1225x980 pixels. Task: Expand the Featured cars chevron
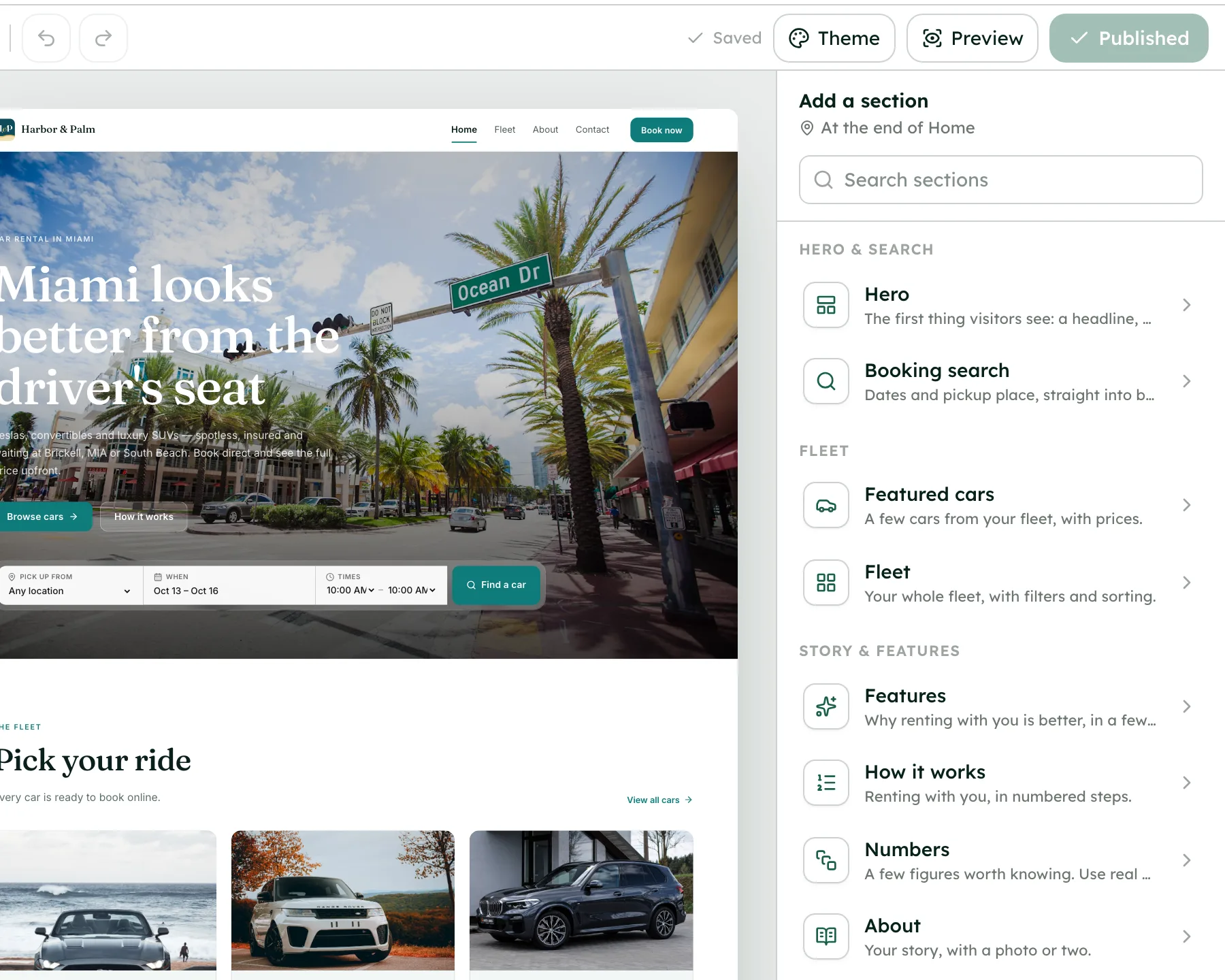tap(1186, 505)
